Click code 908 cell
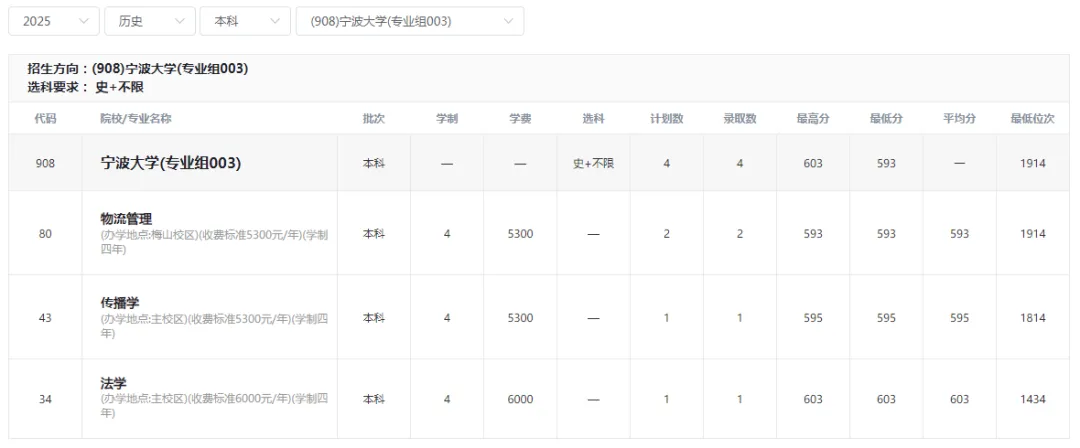The width and height of the screenshot is (1080, 448). click(x=45, y=163)
